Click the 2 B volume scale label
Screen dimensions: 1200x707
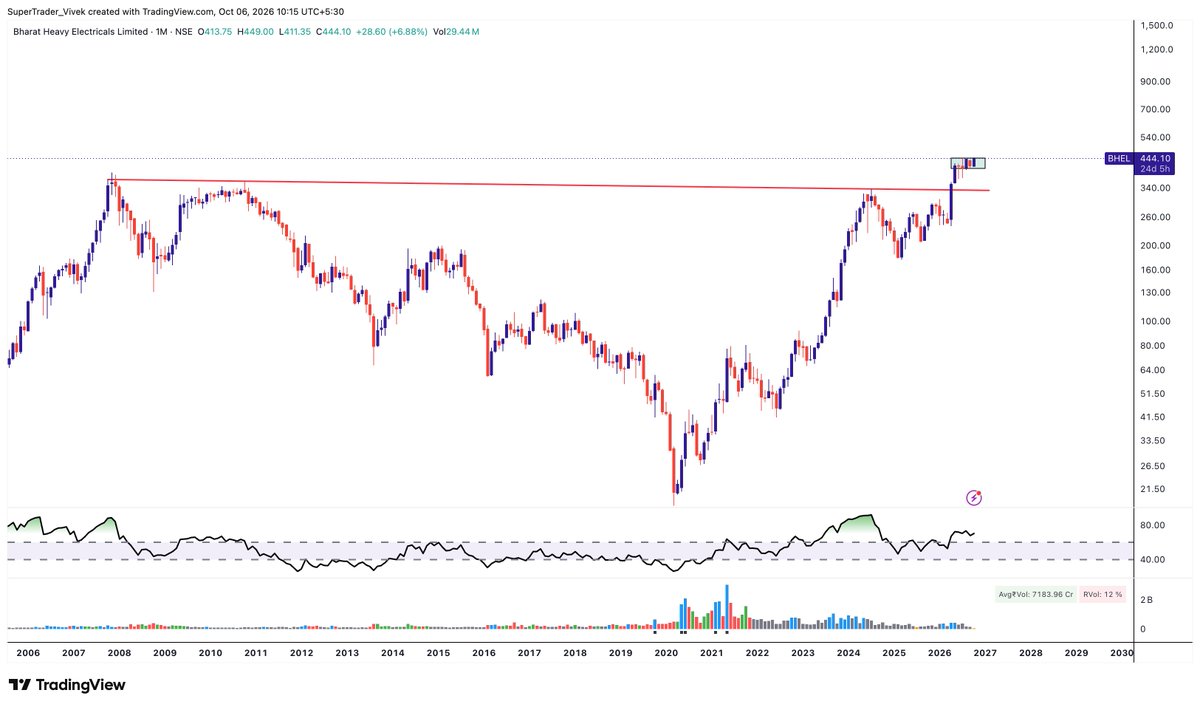tap(1146, 600)
